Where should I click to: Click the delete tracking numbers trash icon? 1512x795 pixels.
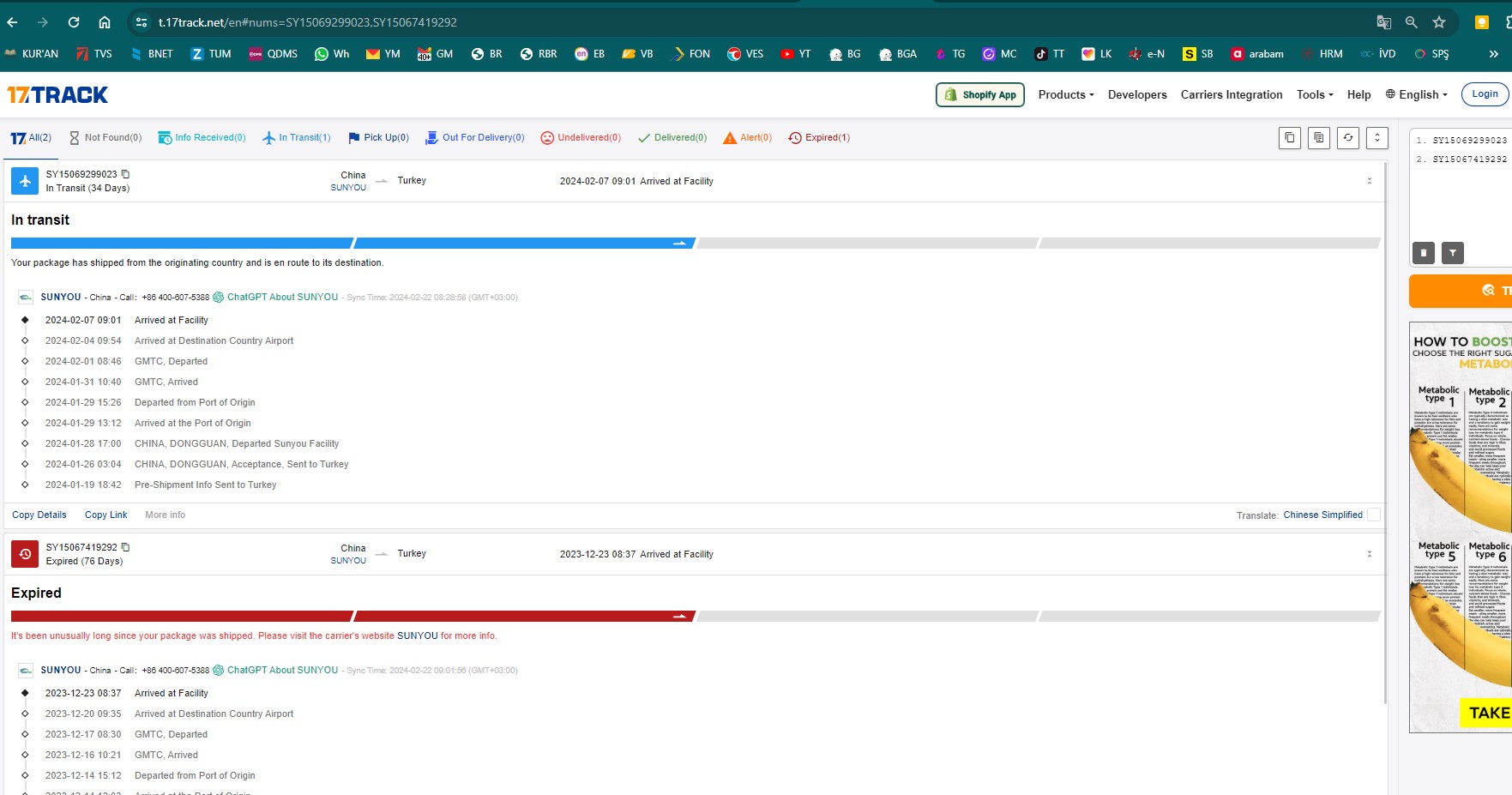(x=1423, y=253)
